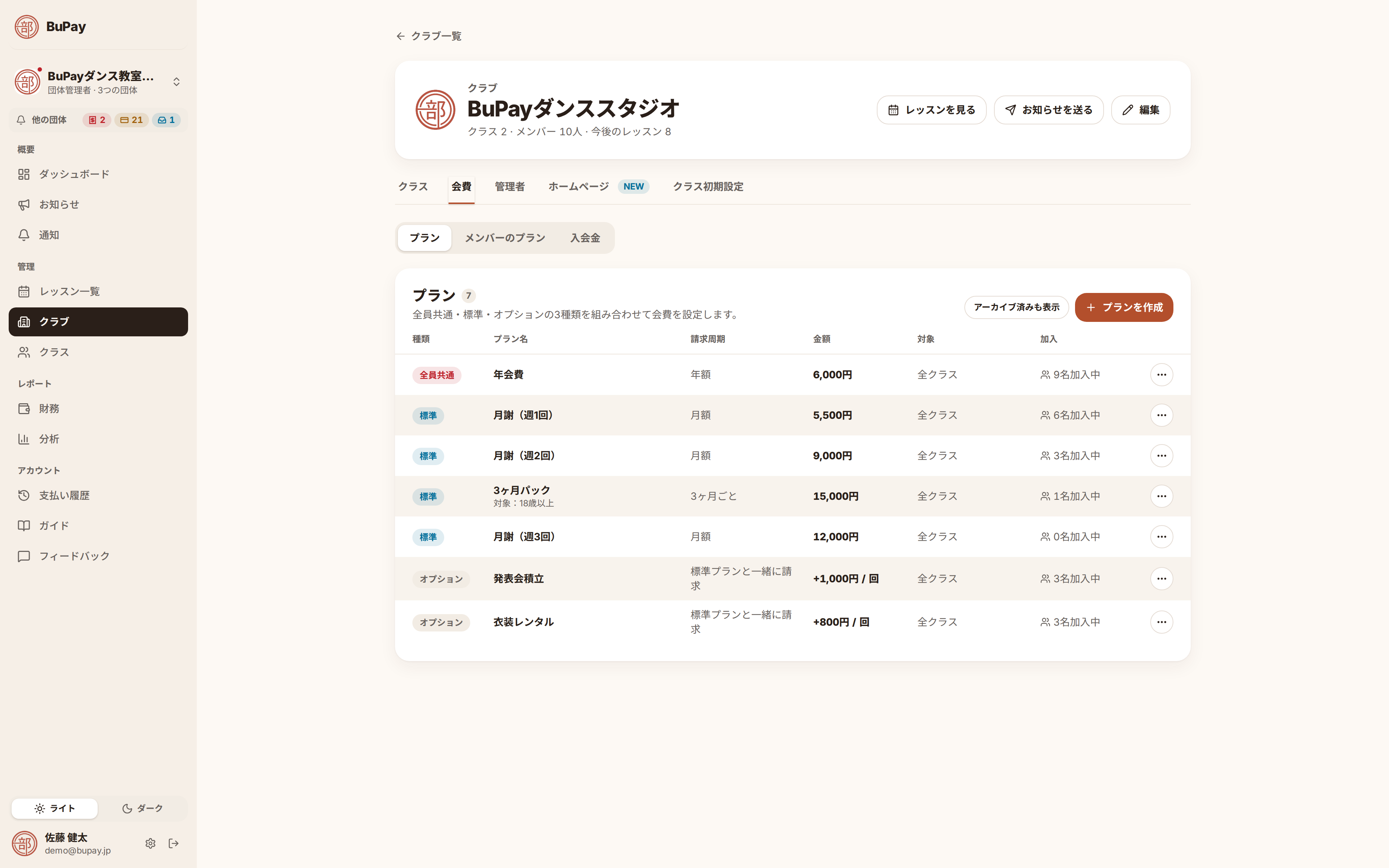Expand the organization switcher chevron
This screenshot has width=1389, height=868.
177,82
